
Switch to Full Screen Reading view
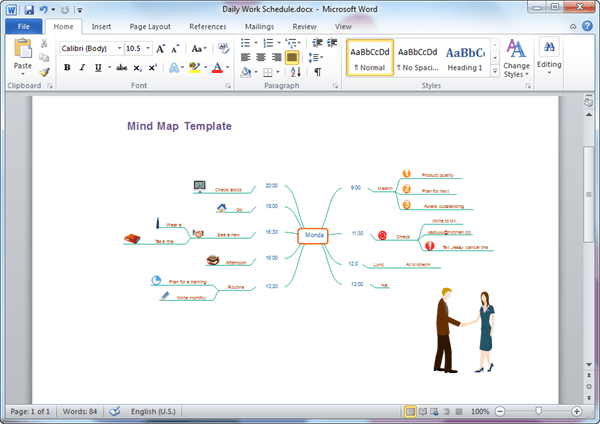click(x=422, y=412)
